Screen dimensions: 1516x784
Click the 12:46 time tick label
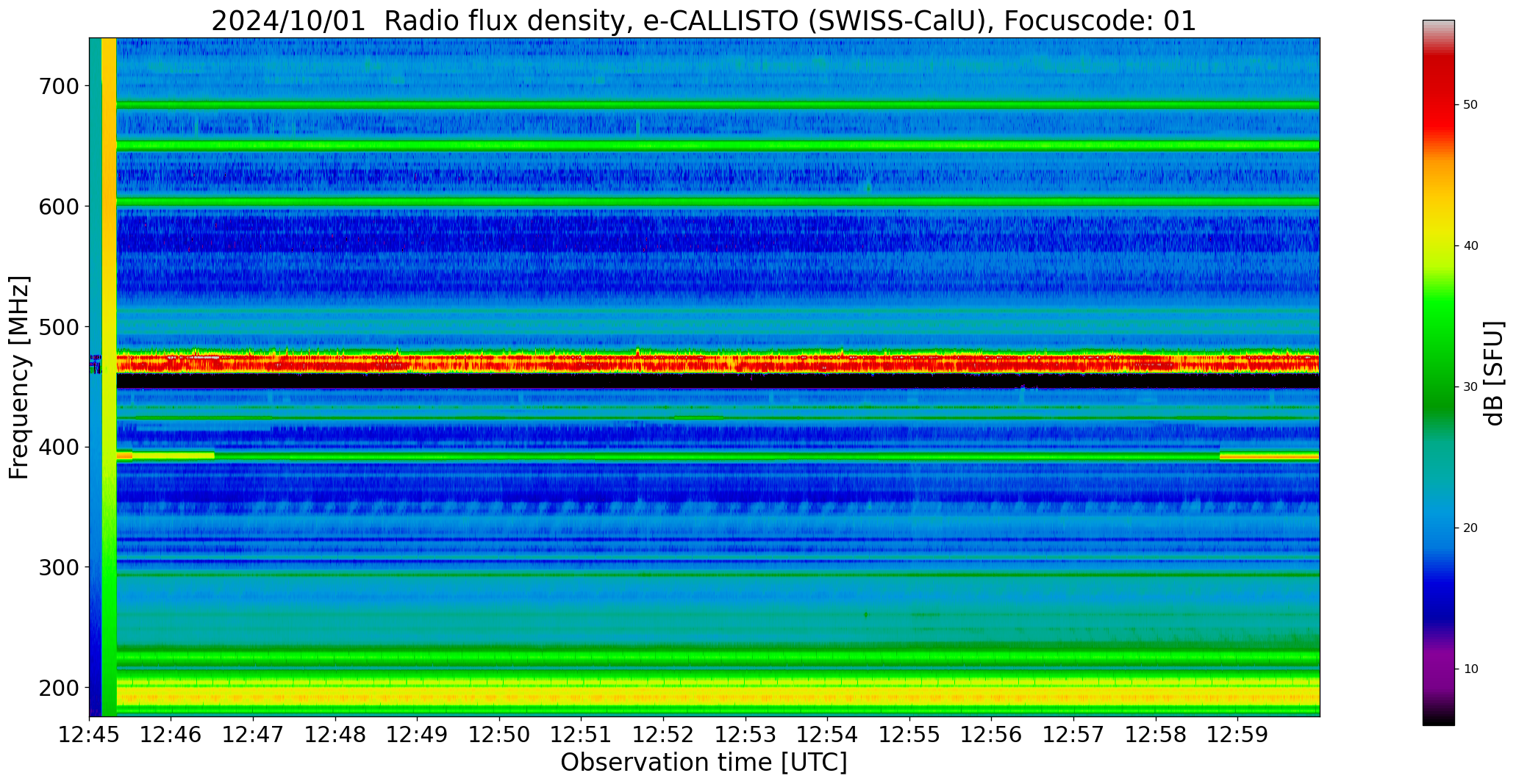pos(171,735)
